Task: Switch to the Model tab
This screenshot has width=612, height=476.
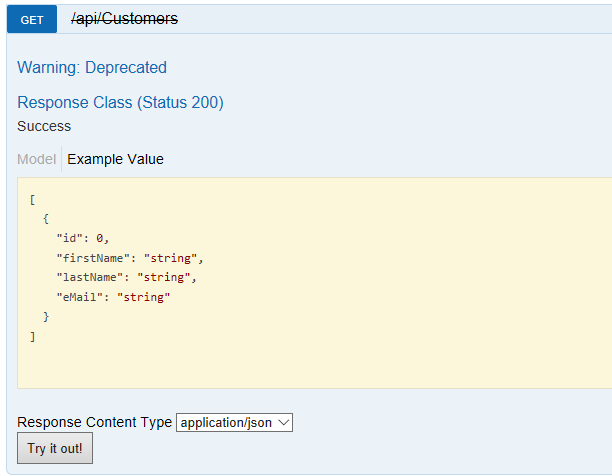Action: point(37,159)
